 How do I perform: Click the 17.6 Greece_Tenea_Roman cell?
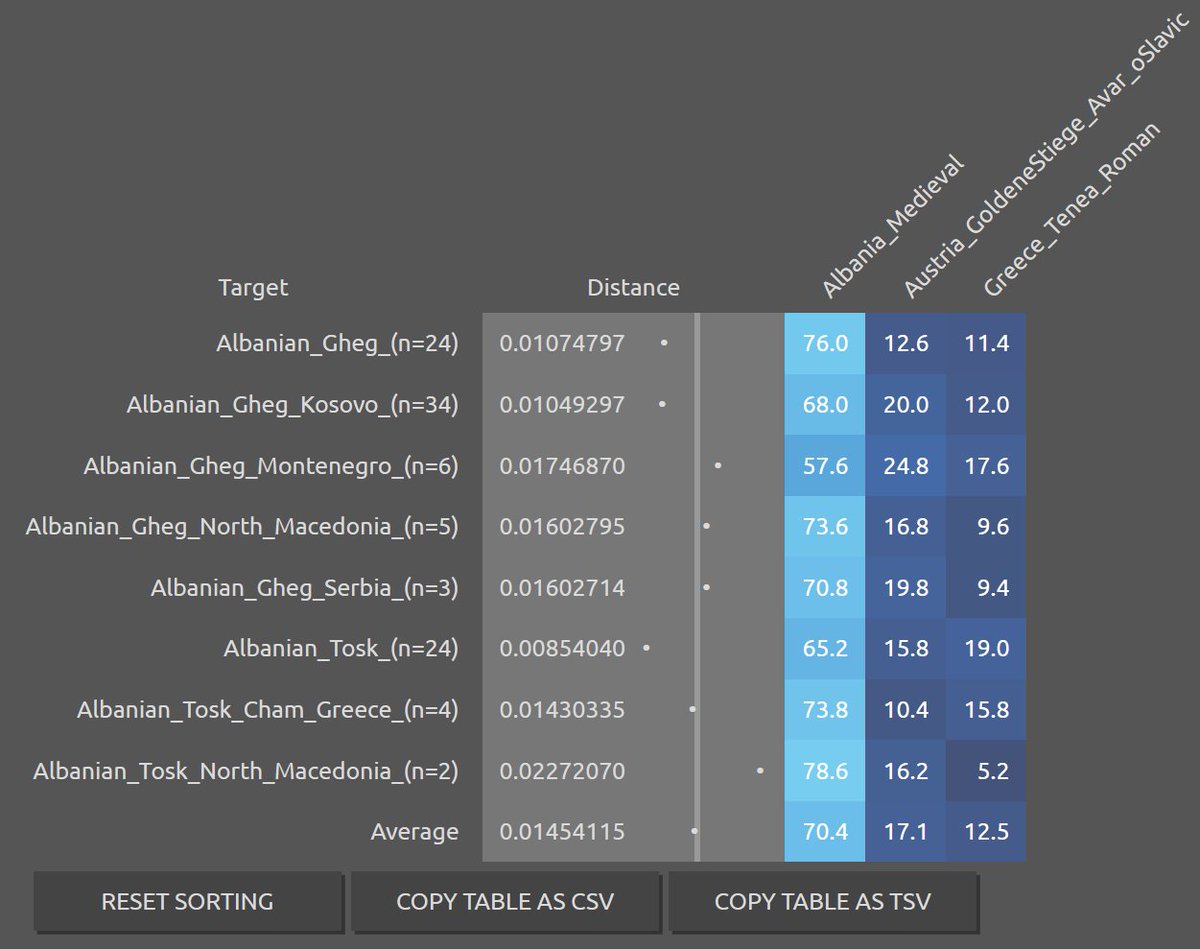tap(986, 466)
